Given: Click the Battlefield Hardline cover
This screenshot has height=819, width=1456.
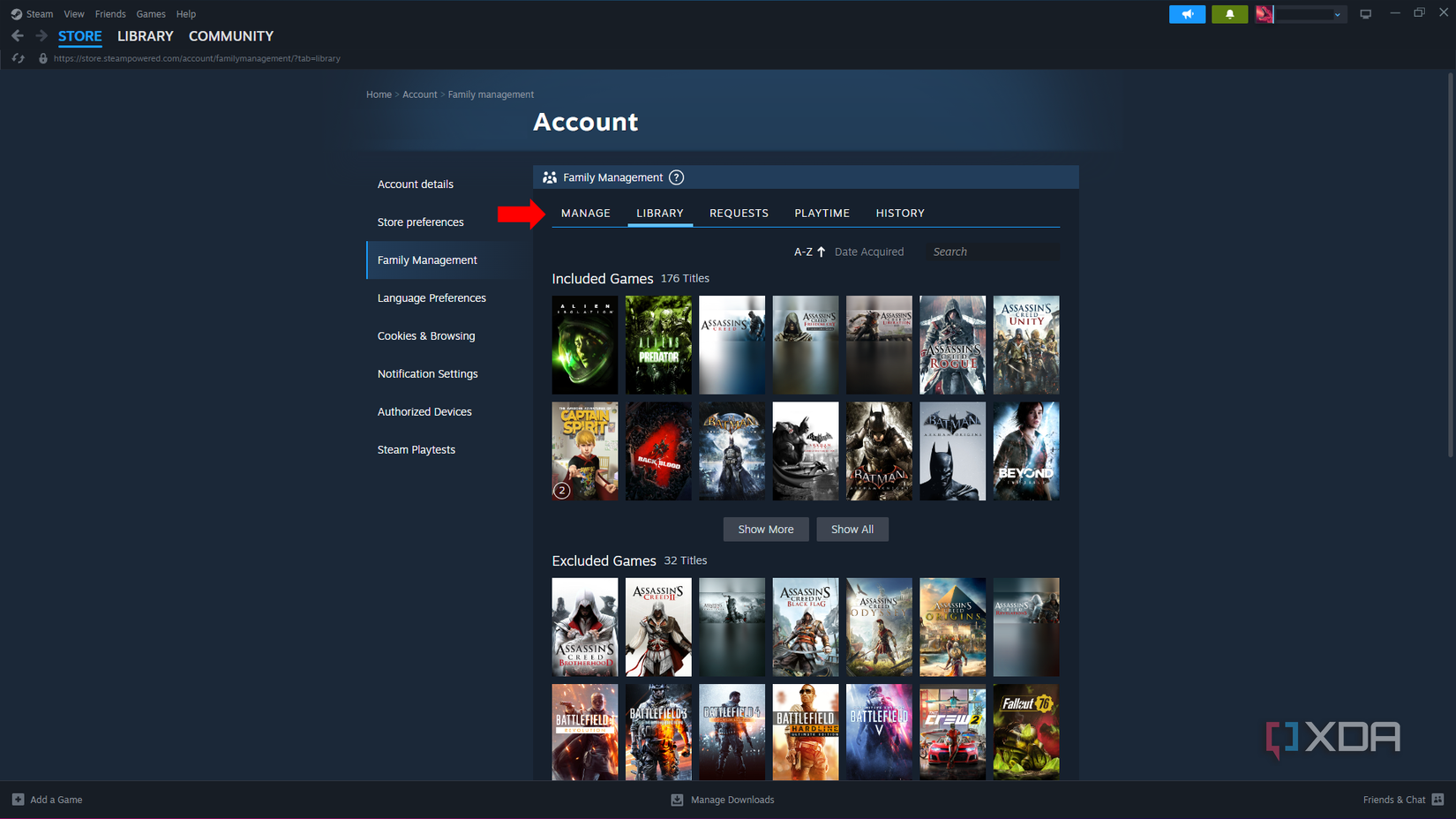Looking at the screenshot, I should [806, 732].
